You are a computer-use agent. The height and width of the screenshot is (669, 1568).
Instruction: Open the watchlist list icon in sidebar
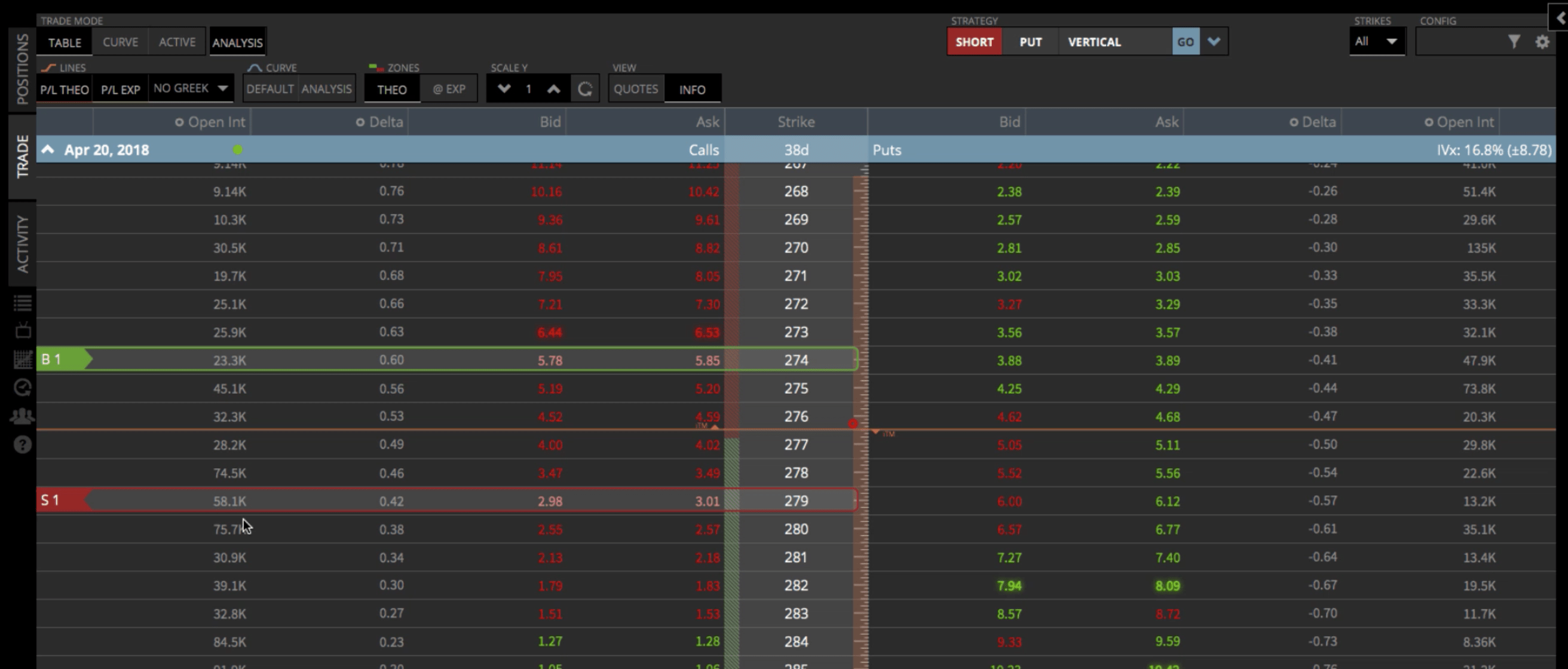tap(23, 302)
